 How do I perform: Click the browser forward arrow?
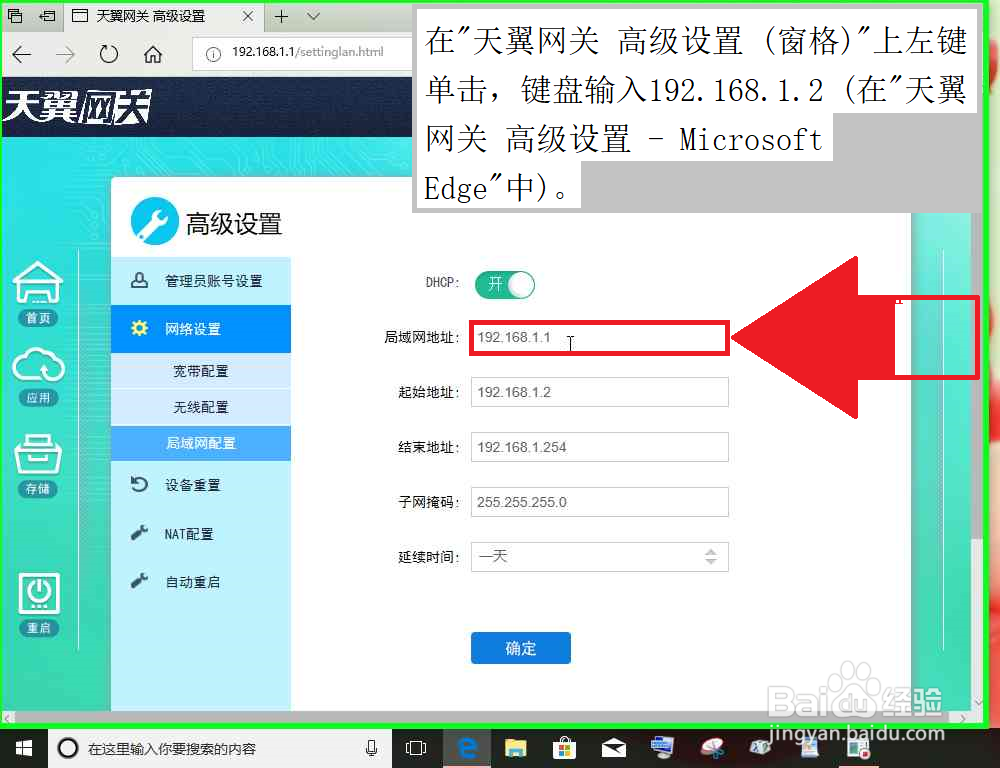point(66,55)
